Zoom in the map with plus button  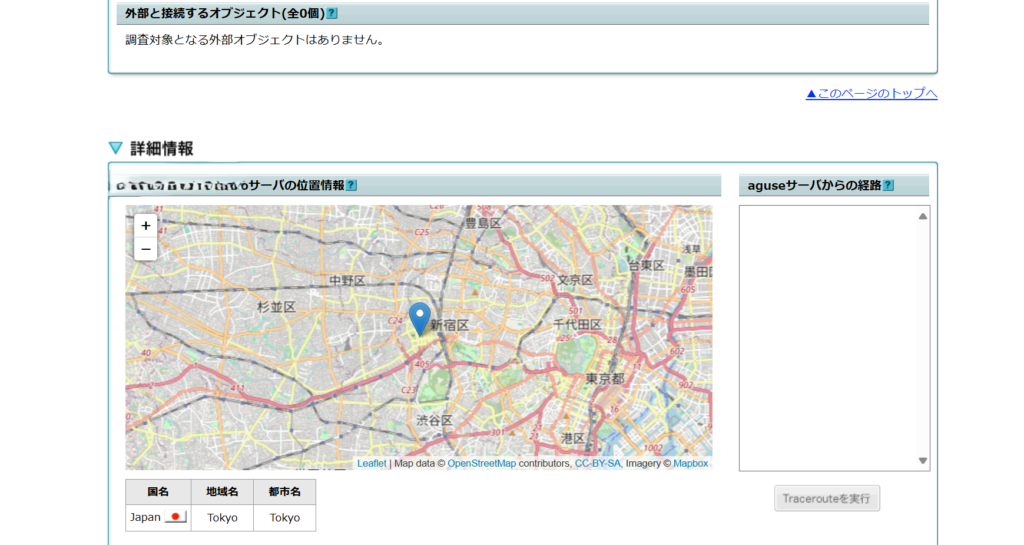[146, 226]
